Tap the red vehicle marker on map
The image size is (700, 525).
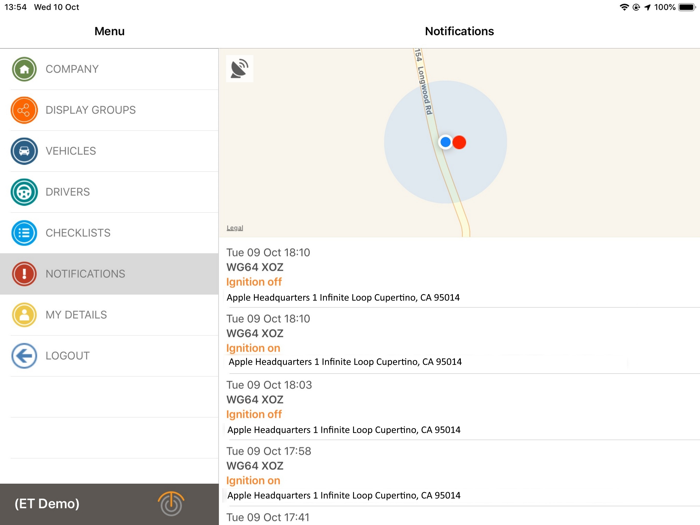pos(459,142)
